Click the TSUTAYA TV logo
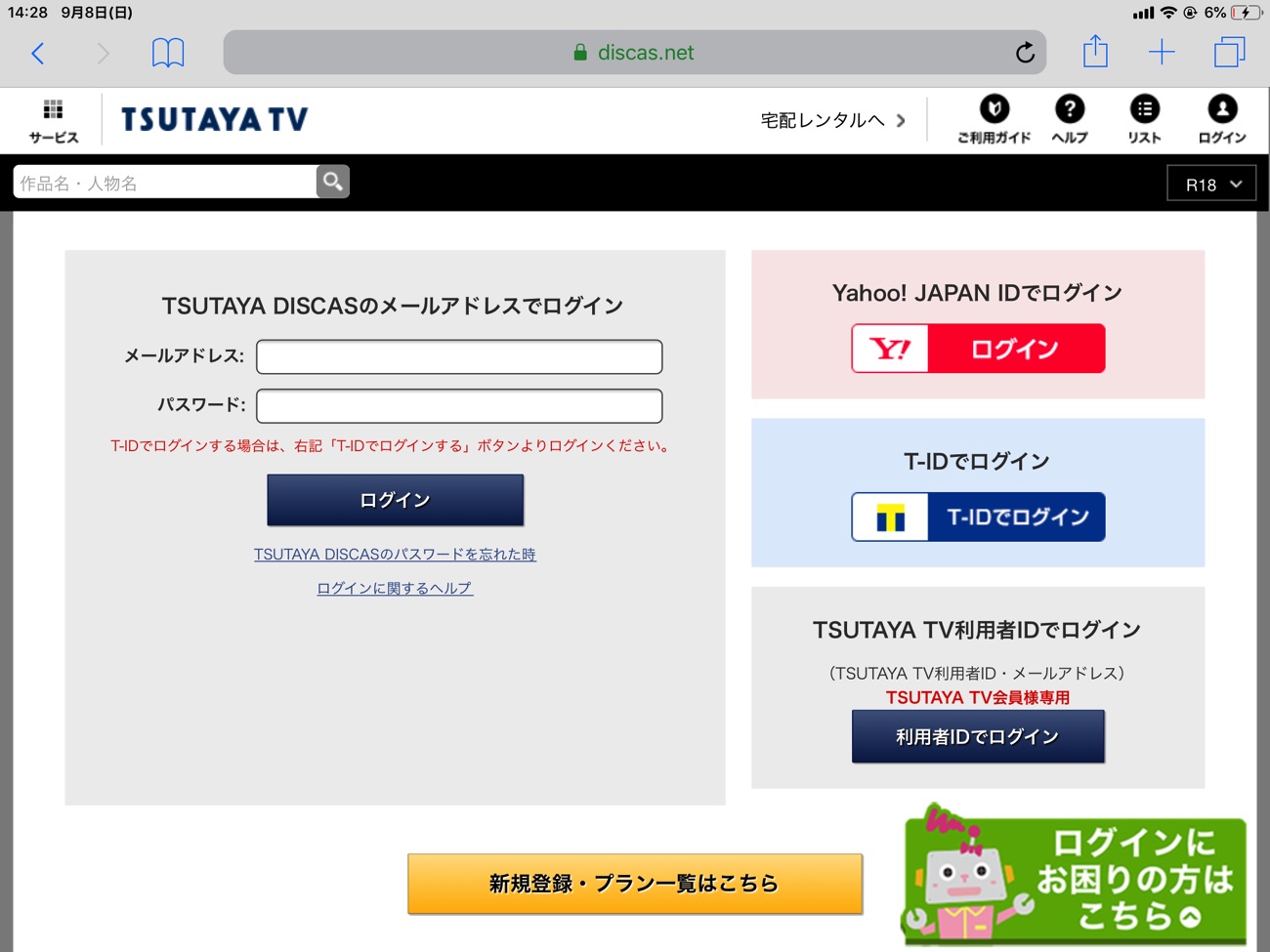1270x952 pixels. tap(215, 120)
